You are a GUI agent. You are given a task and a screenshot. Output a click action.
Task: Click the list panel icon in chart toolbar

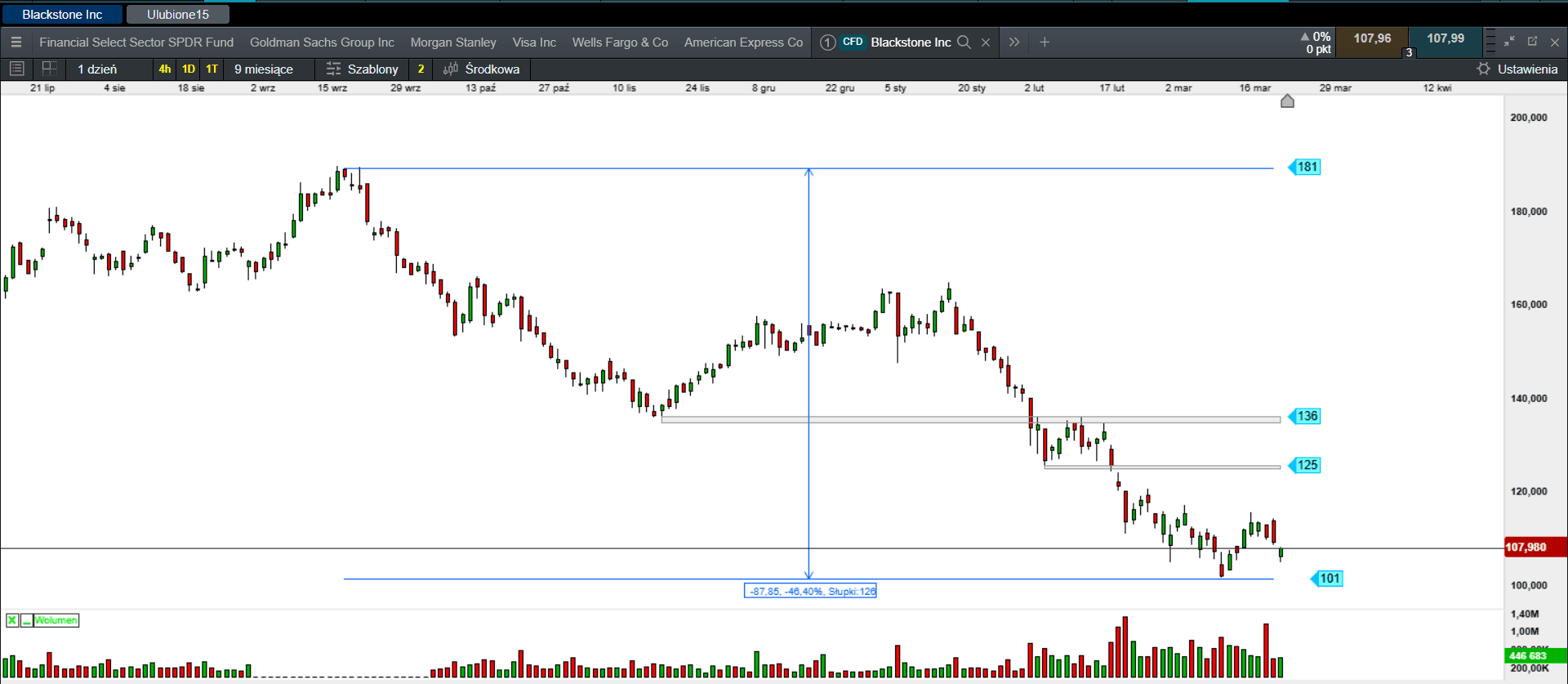pos(16,69)
